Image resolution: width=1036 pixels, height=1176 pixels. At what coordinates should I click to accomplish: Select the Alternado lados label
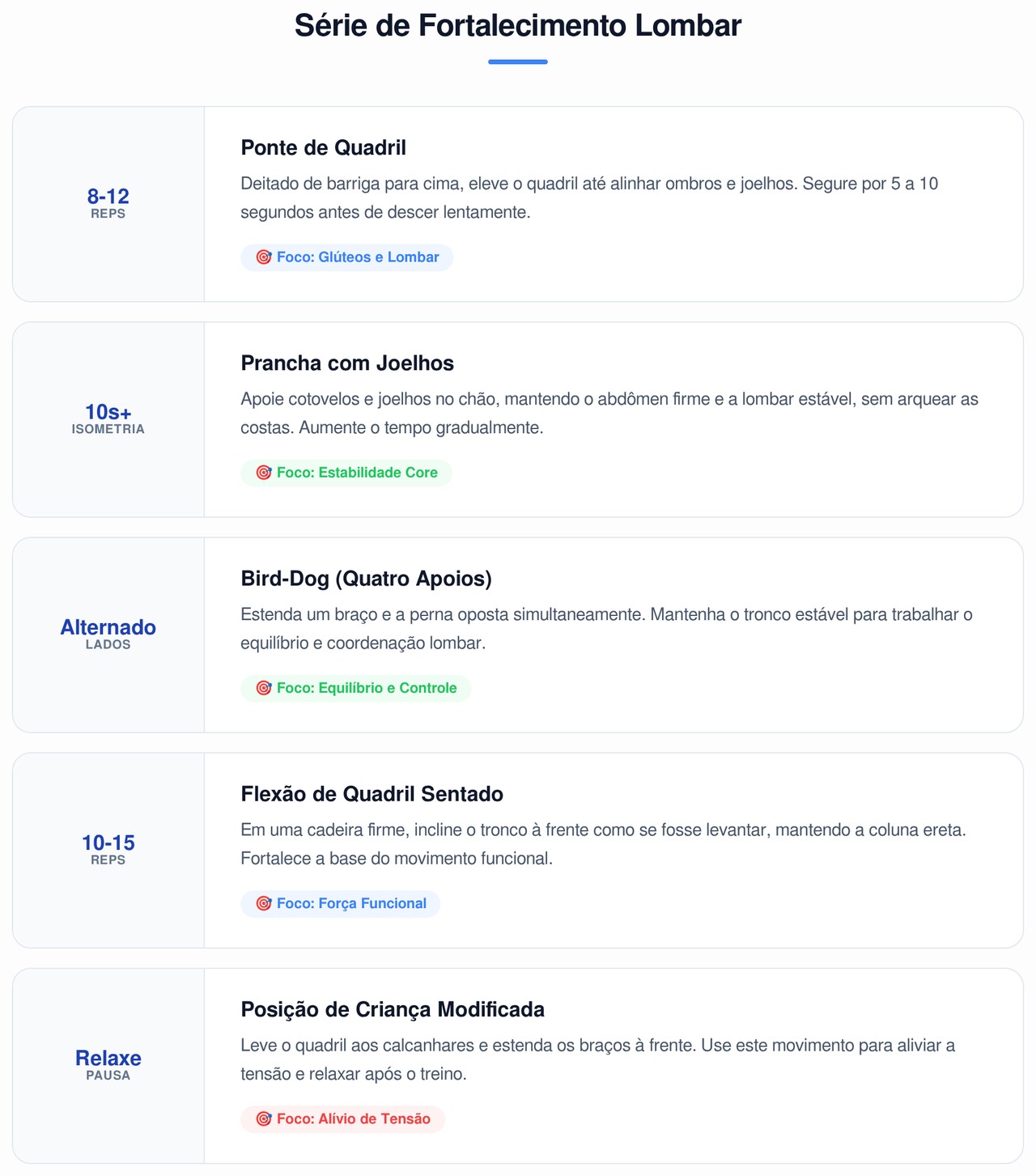click(108, 633)
